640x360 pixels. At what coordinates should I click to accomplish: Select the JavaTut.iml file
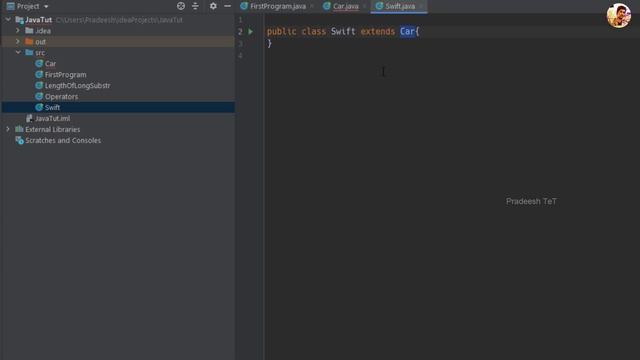pyautogui.click(x=52, y=118)
